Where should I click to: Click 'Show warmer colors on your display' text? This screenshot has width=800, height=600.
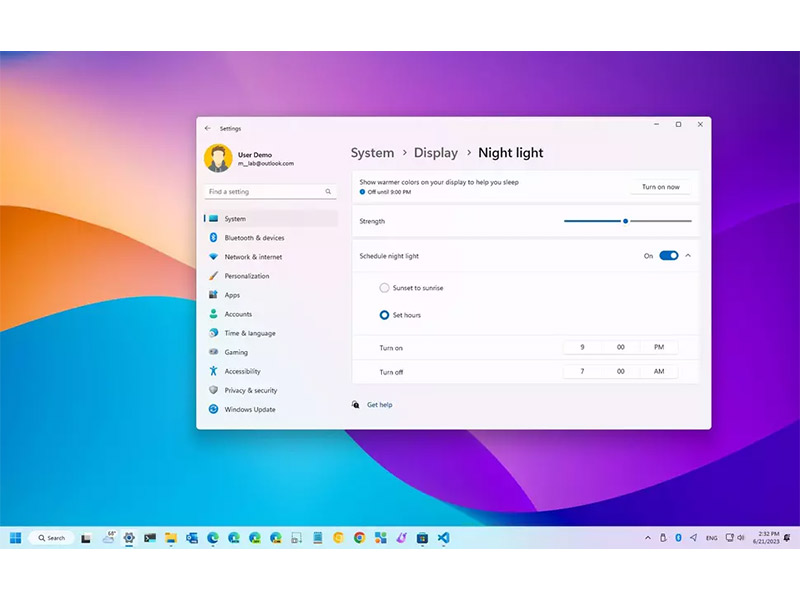439,182
